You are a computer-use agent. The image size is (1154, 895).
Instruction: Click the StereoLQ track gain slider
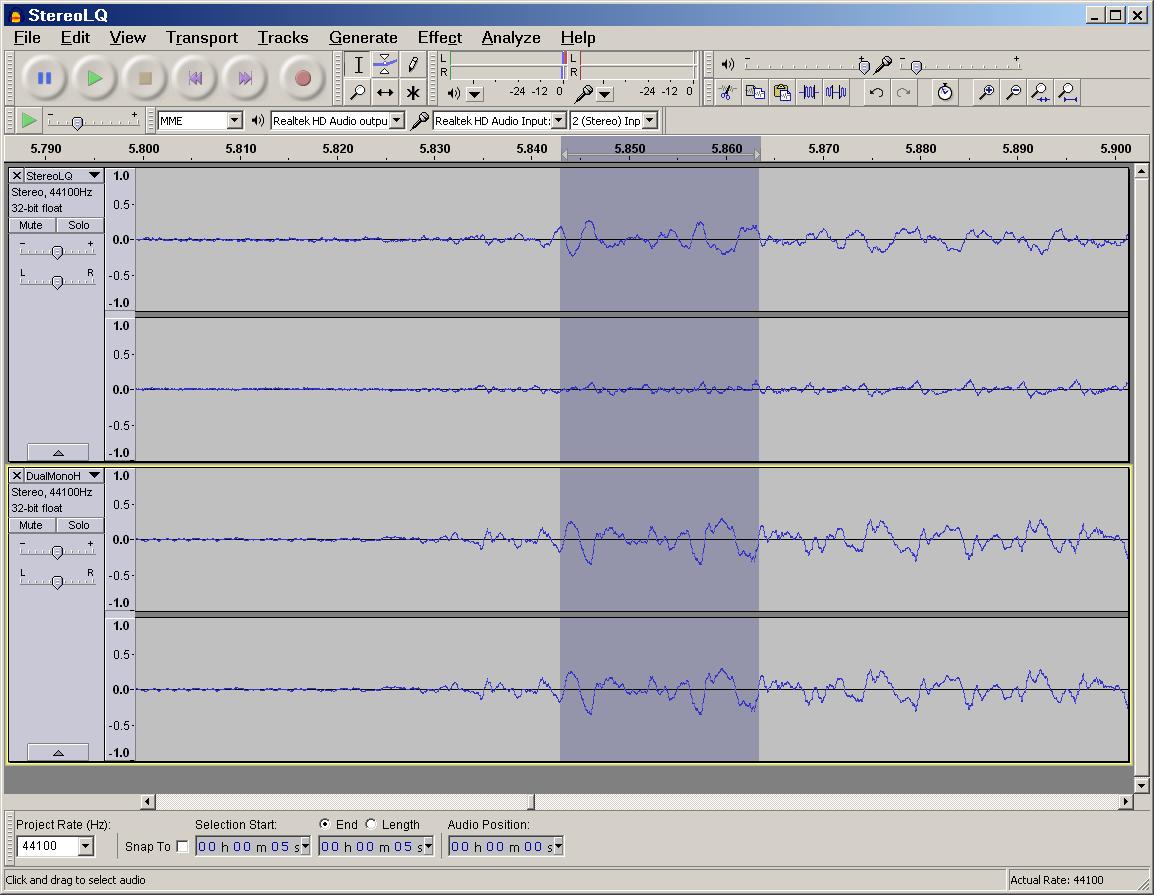[x=57, y=252]
